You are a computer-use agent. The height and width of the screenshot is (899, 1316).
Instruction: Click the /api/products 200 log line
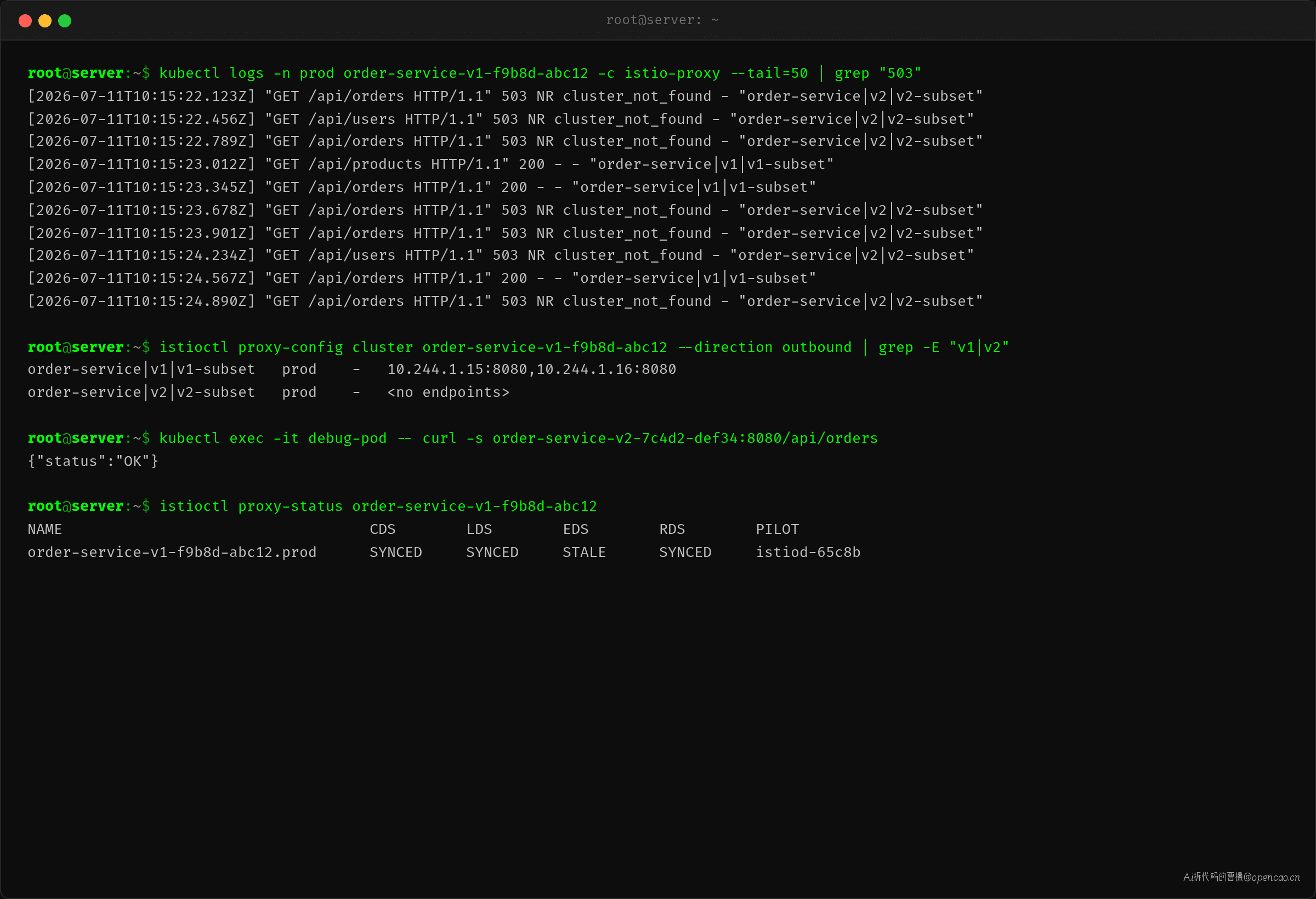tap(430, 165)
